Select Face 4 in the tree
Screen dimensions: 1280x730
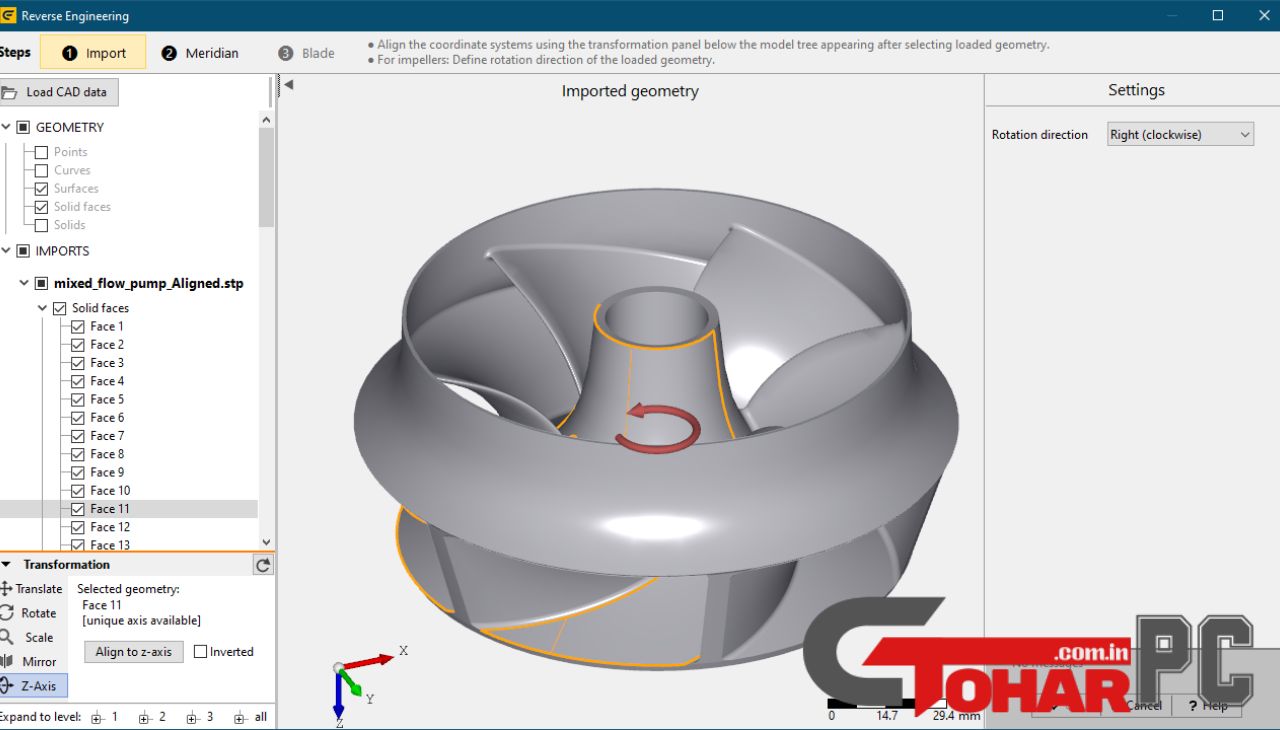(107, 381)
